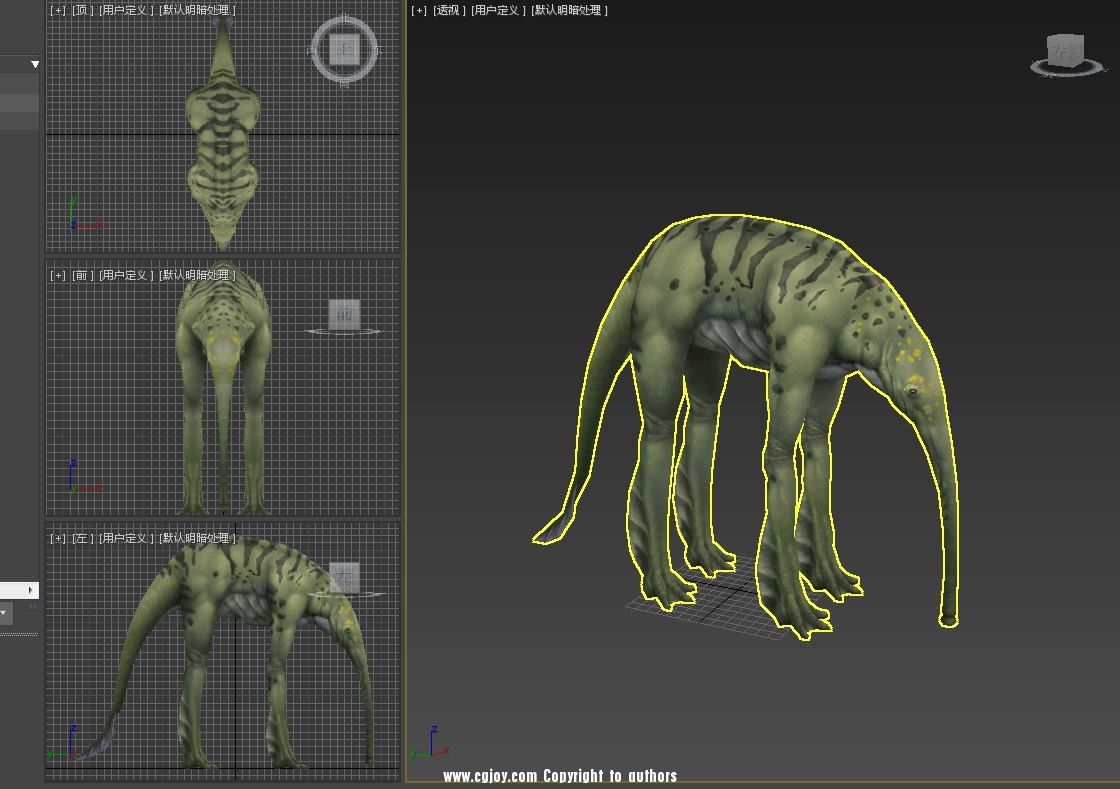Open the [+] menu in Top viewport

coord(58,10)
